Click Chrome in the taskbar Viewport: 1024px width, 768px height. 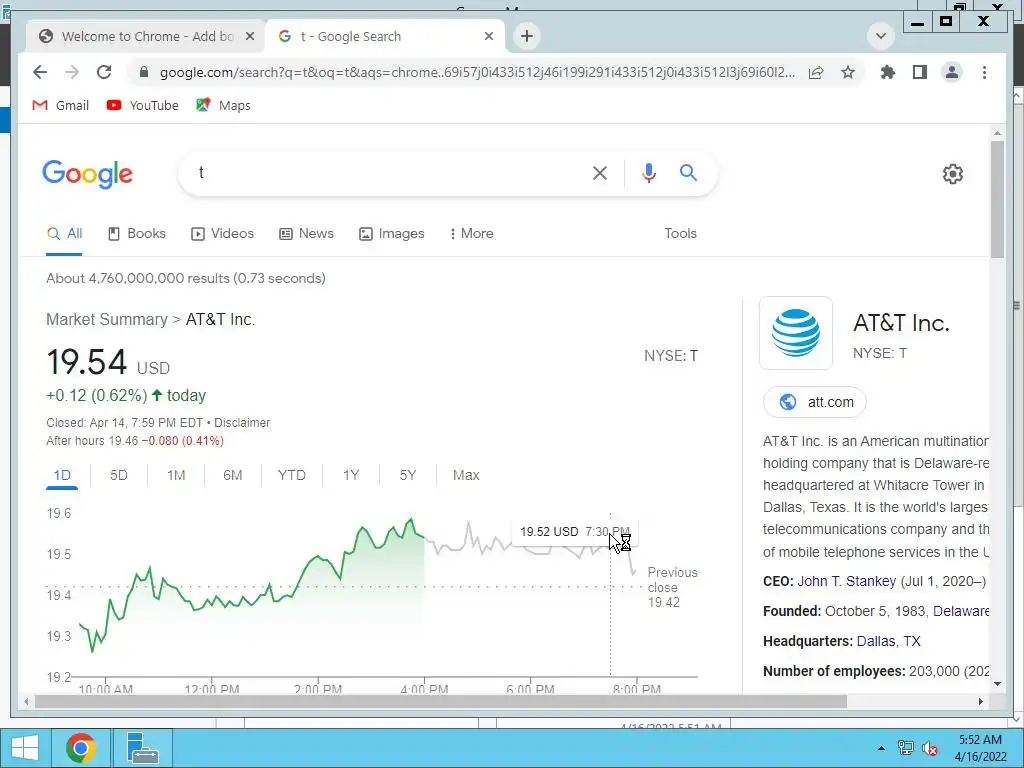[81, 748]
